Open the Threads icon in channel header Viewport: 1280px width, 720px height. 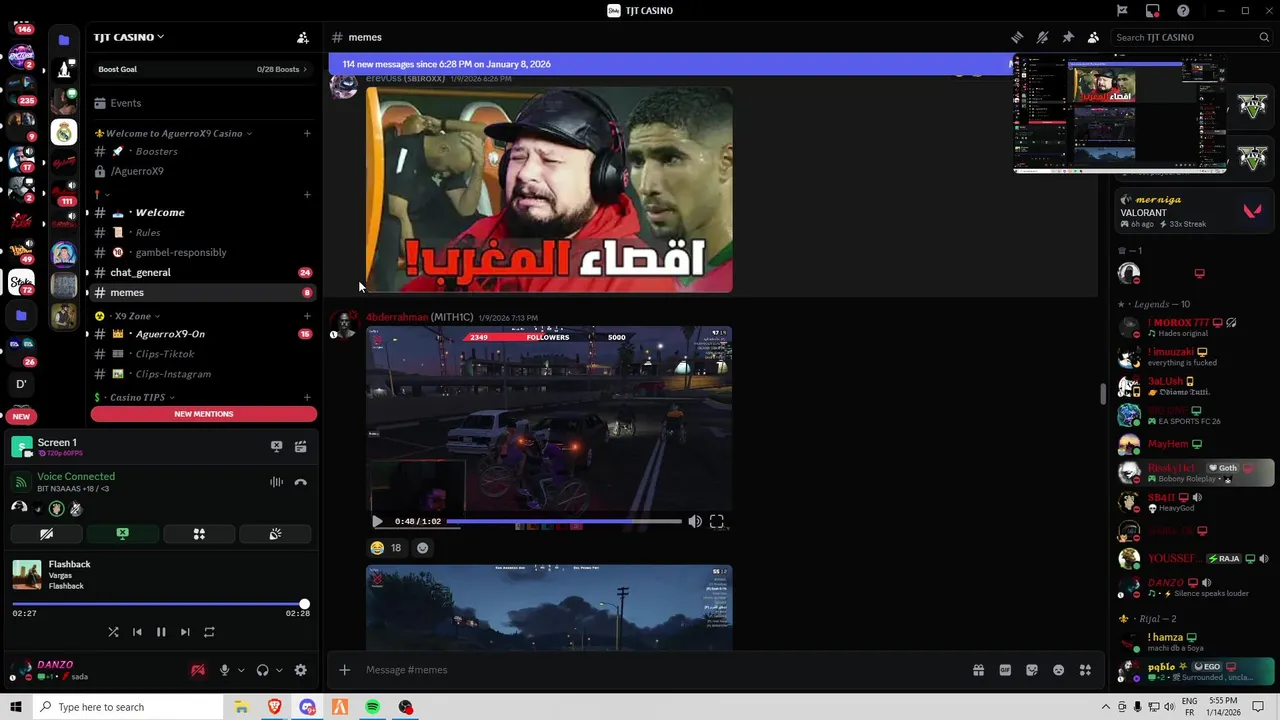(x=1017, y=37)
